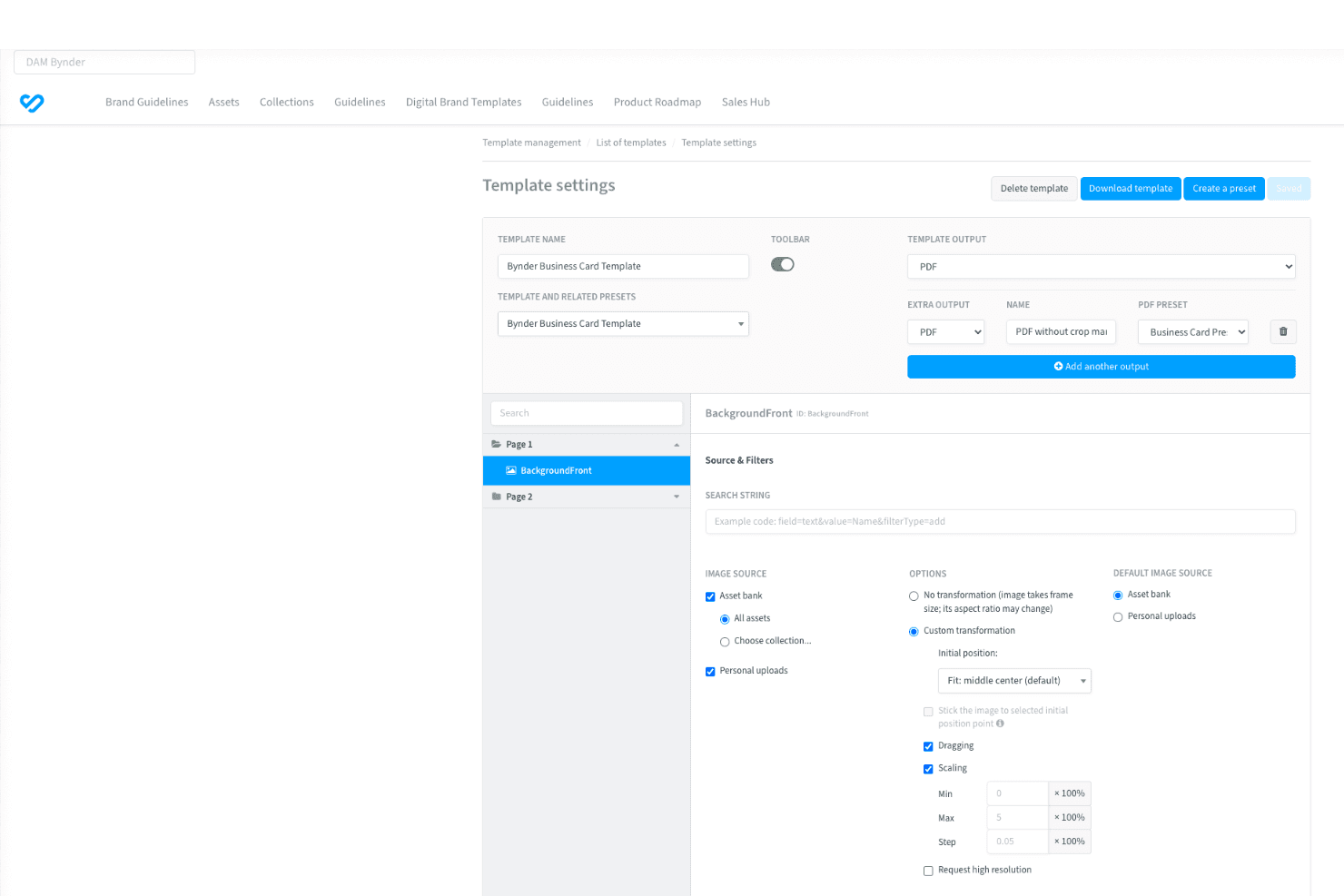Select Custom transformation radio button

click(x=914, y=632)
